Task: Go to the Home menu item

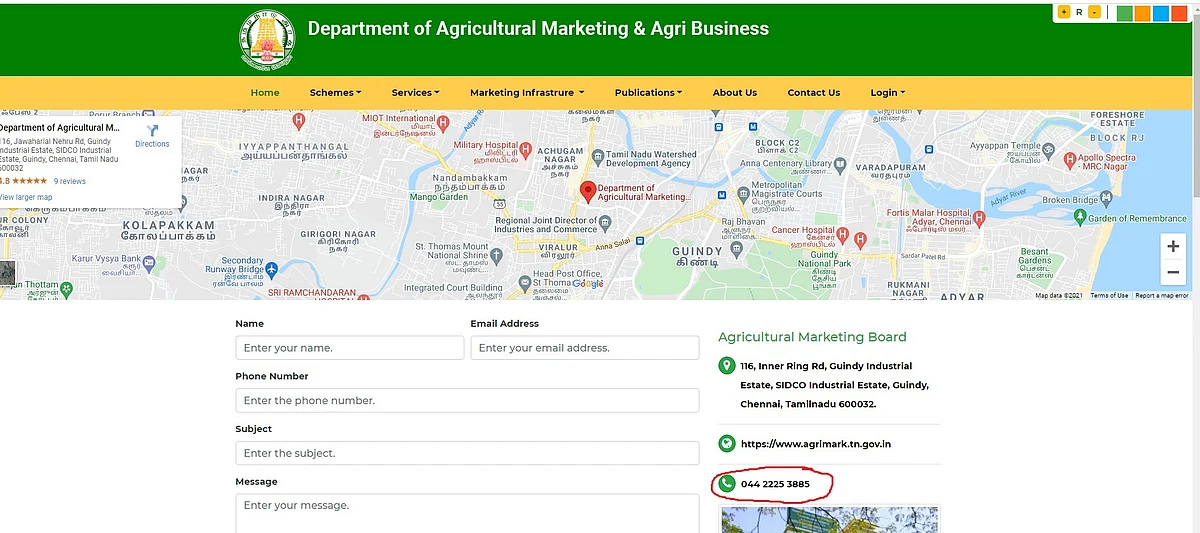Action: point(265,92)
